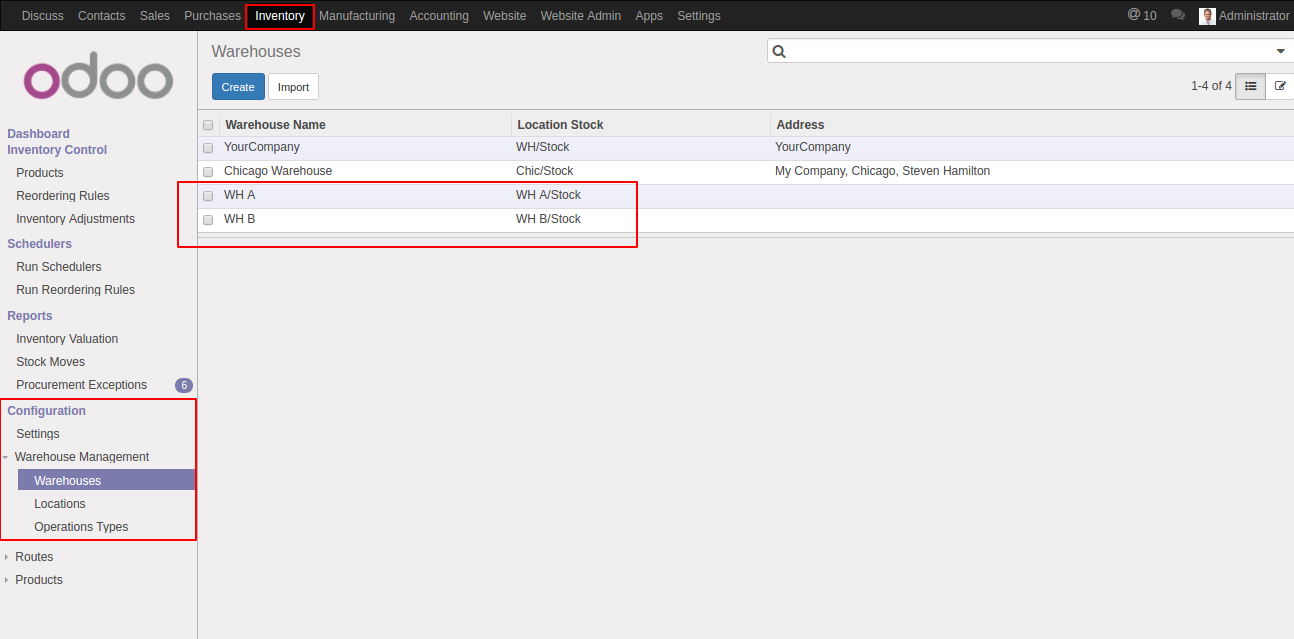Open Inventory Valuation report

pos(67,339)
